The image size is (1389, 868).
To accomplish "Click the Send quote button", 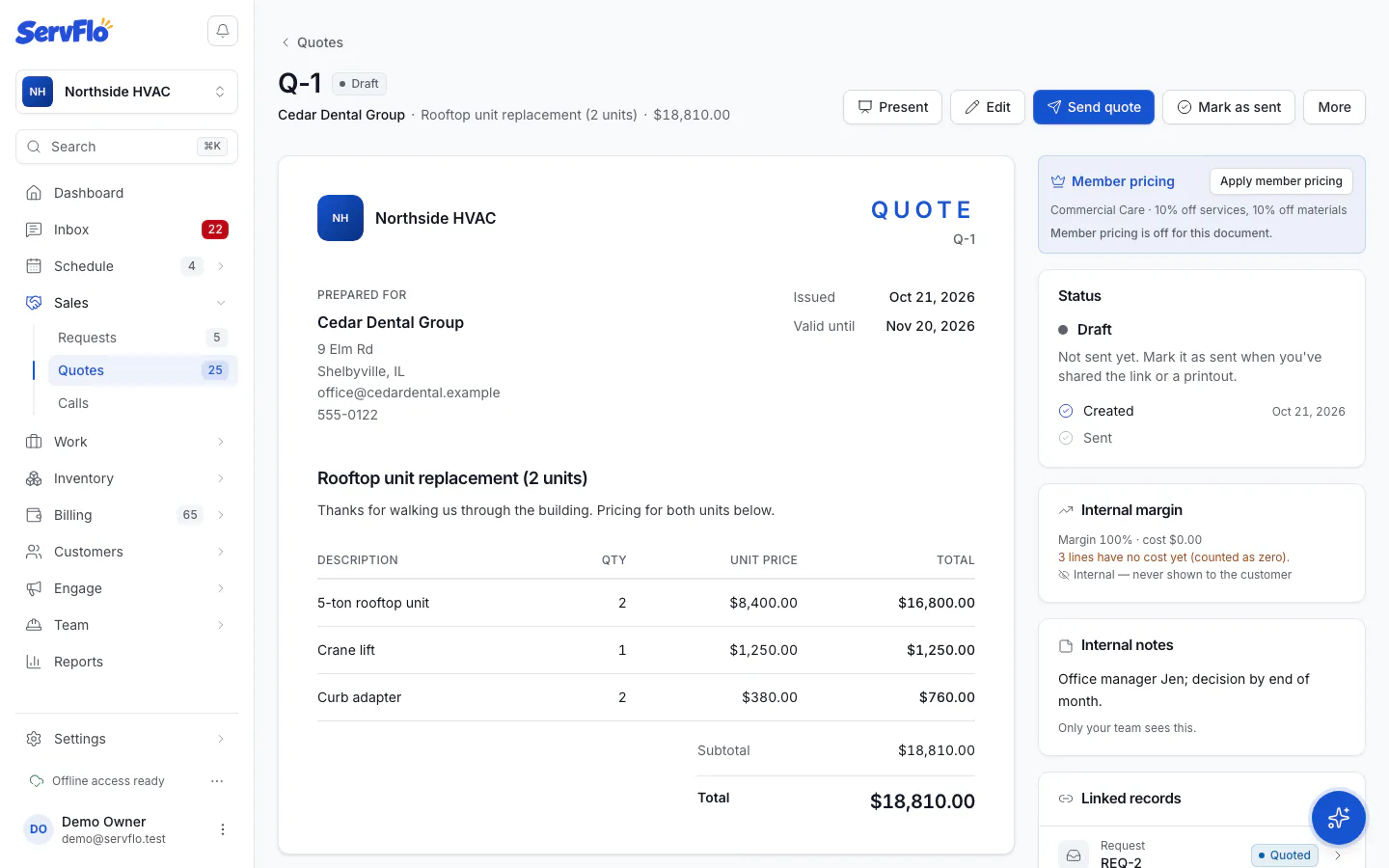I will click(1094, 107).
